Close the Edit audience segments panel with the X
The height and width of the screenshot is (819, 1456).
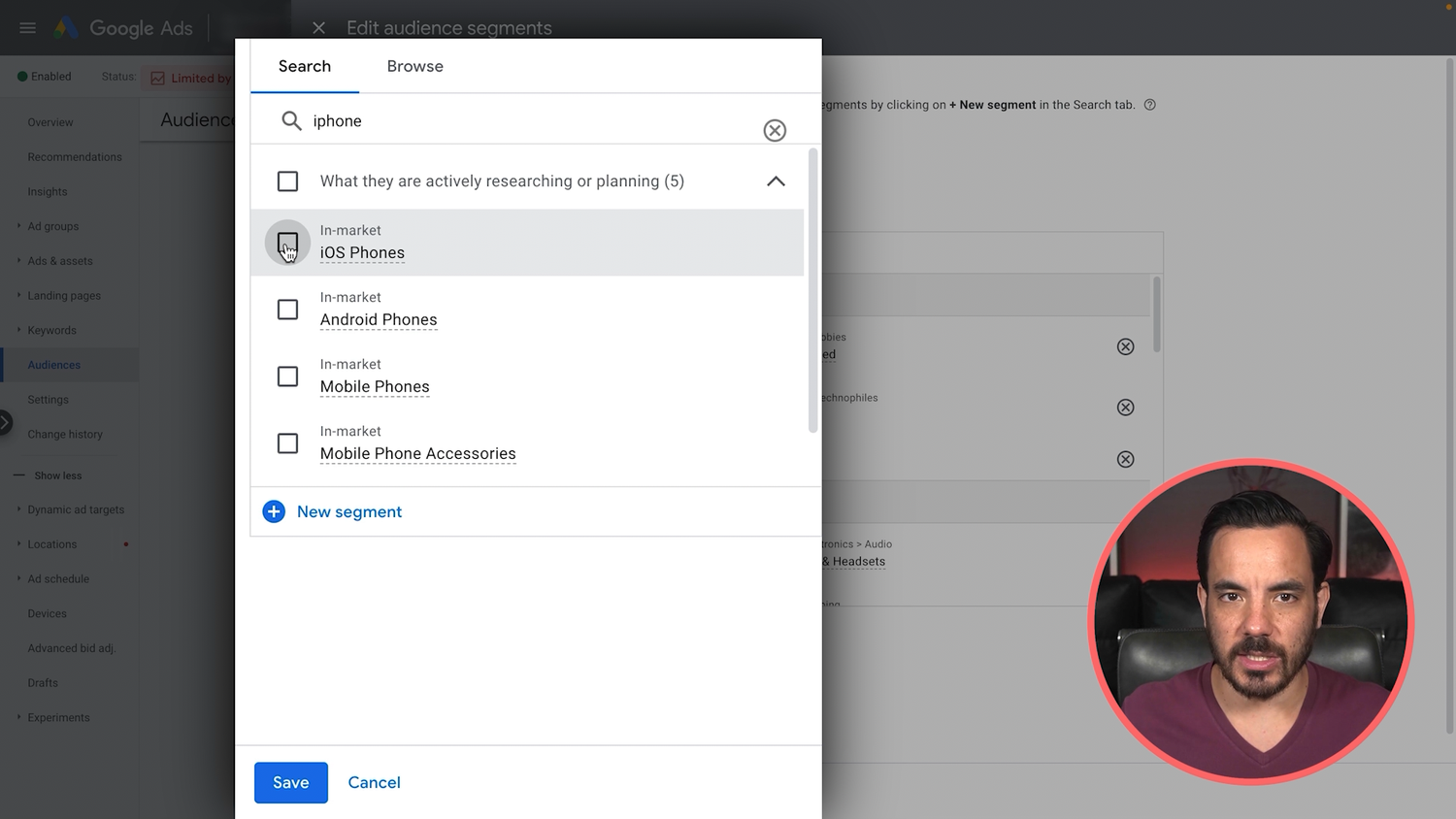click(x=318, y=28)
